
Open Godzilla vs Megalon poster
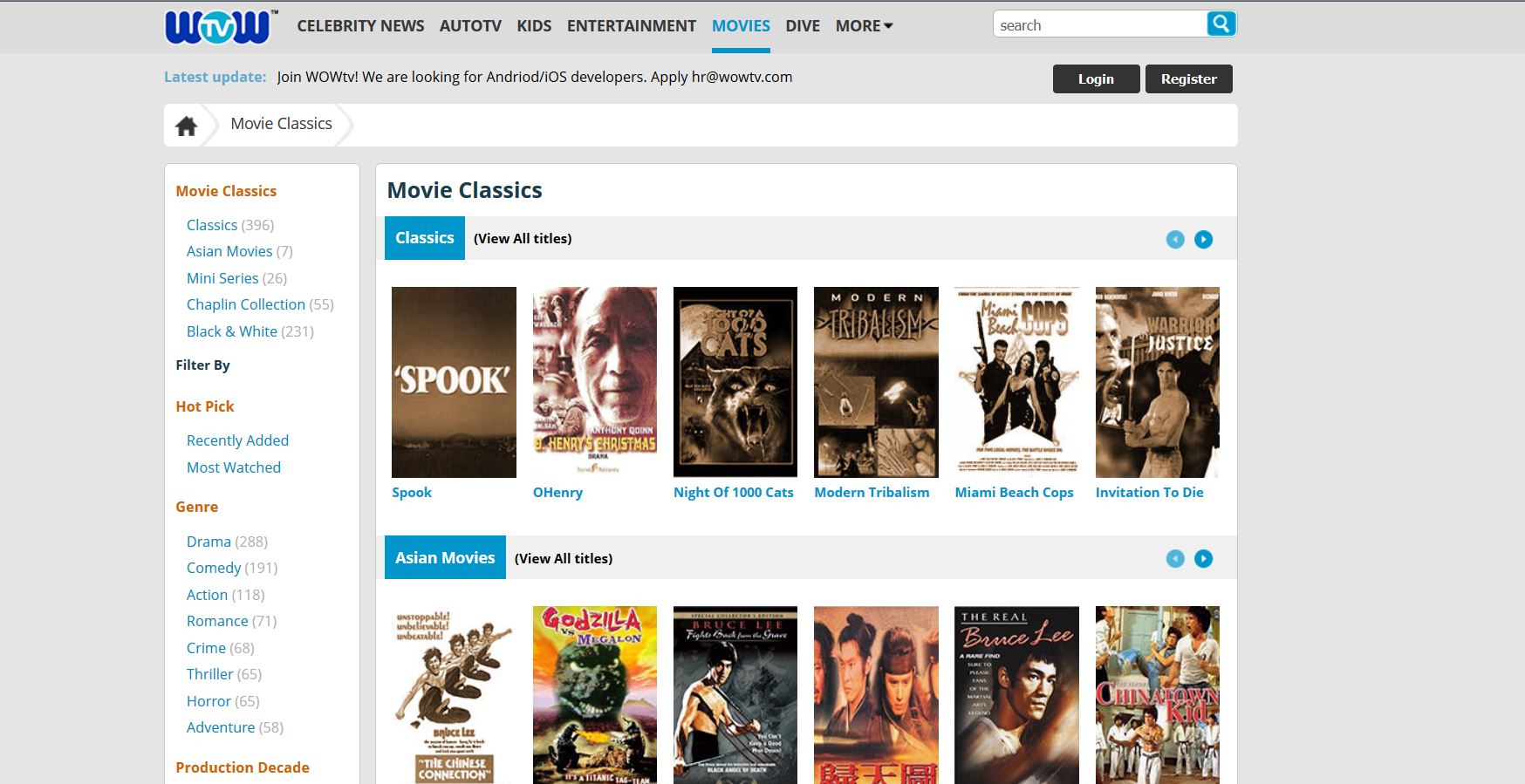point(595,695)
